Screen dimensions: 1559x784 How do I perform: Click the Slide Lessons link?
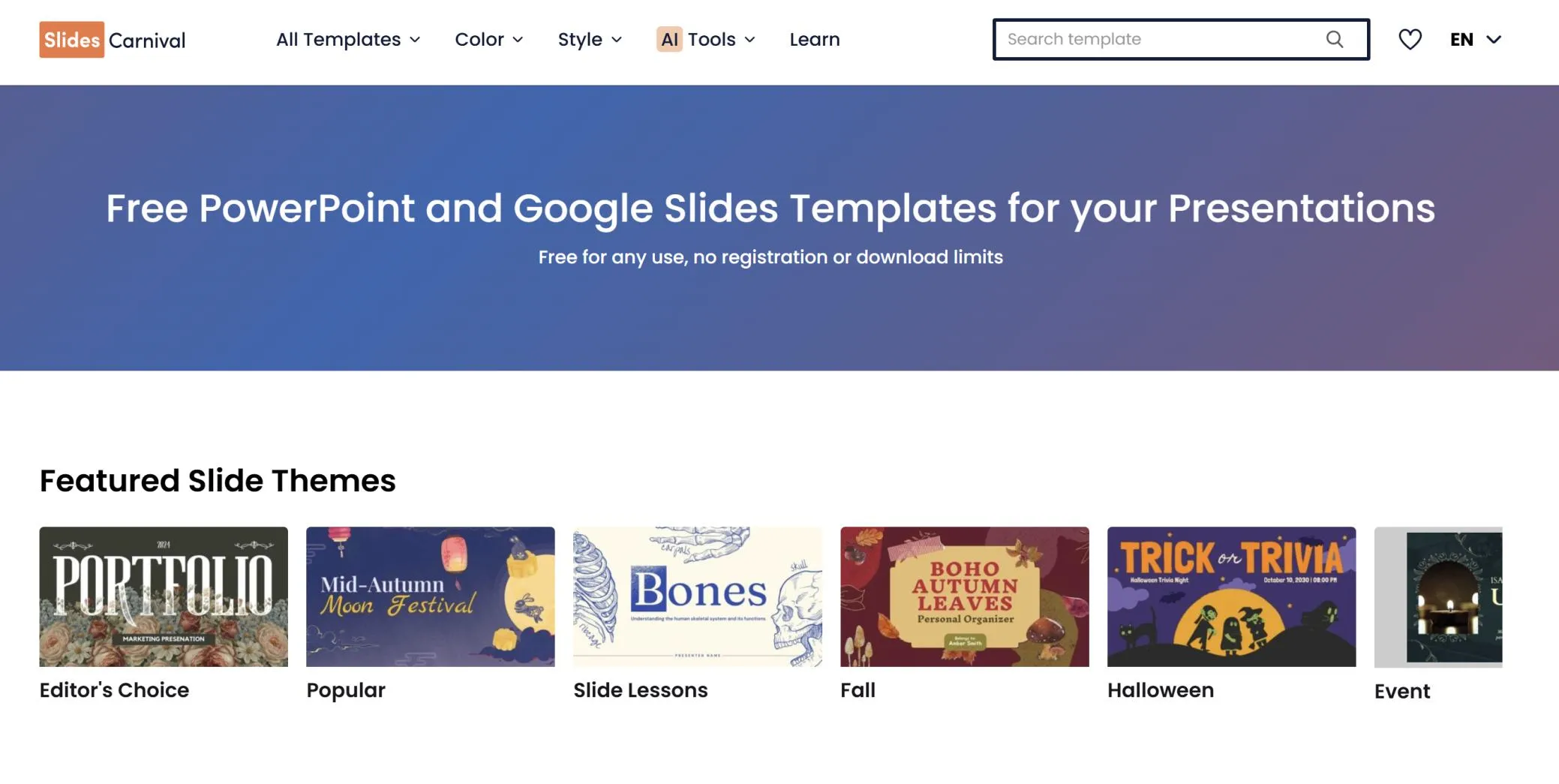point(640,689)
